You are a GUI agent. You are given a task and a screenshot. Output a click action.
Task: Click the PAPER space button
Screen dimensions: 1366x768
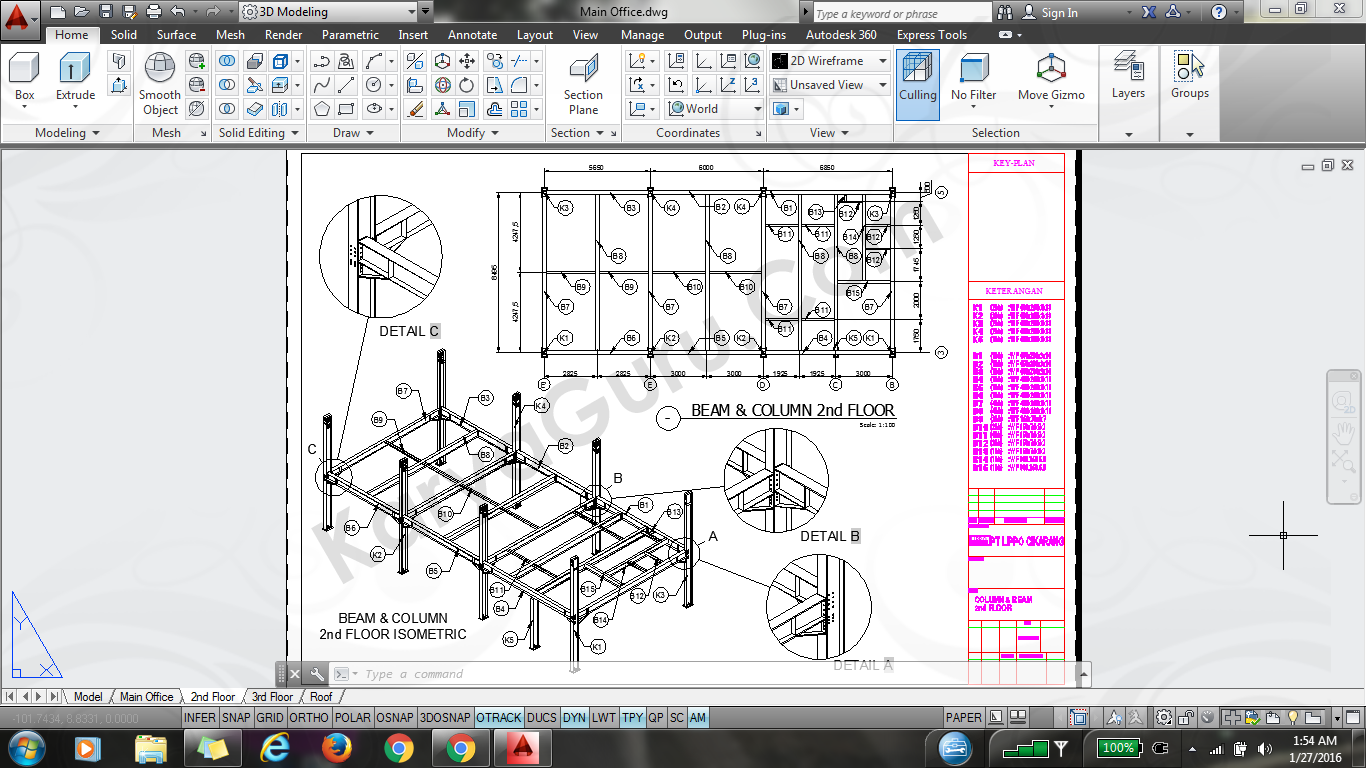(963, 718)
